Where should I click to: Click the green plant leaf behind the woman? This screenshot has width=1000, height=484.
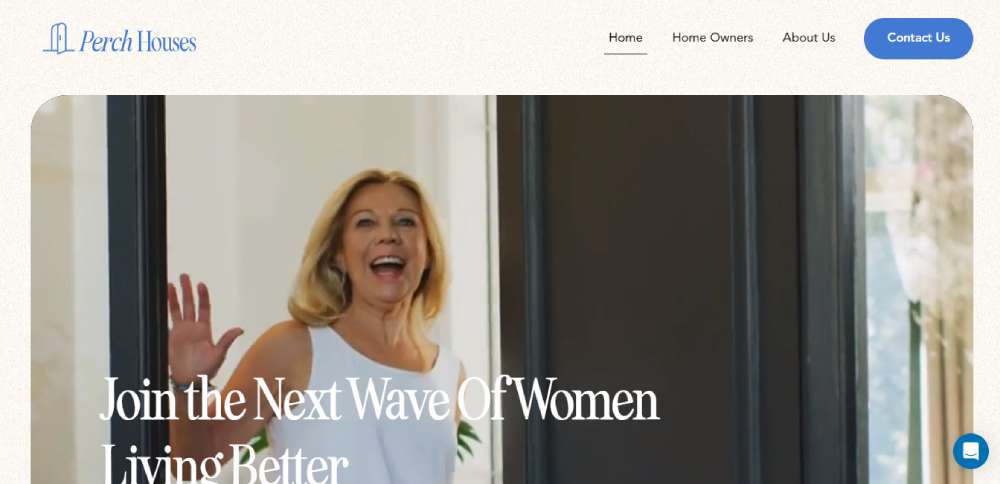[469, 440]
